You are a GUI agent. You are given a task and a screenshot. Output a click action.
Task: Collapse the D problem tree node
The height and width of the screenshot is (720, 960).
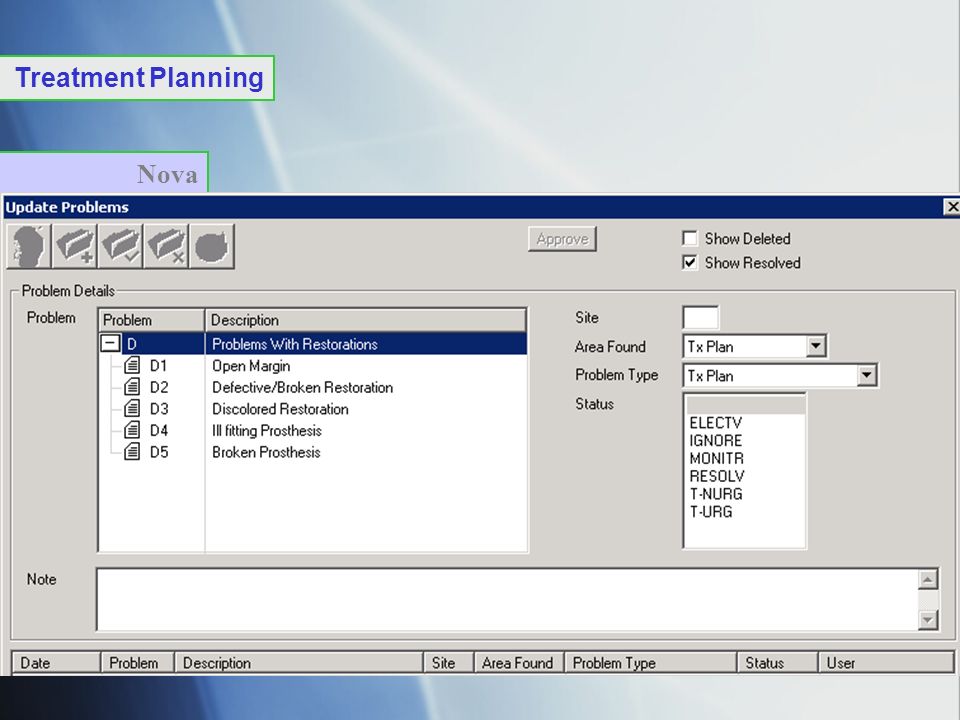click(110, 343)
